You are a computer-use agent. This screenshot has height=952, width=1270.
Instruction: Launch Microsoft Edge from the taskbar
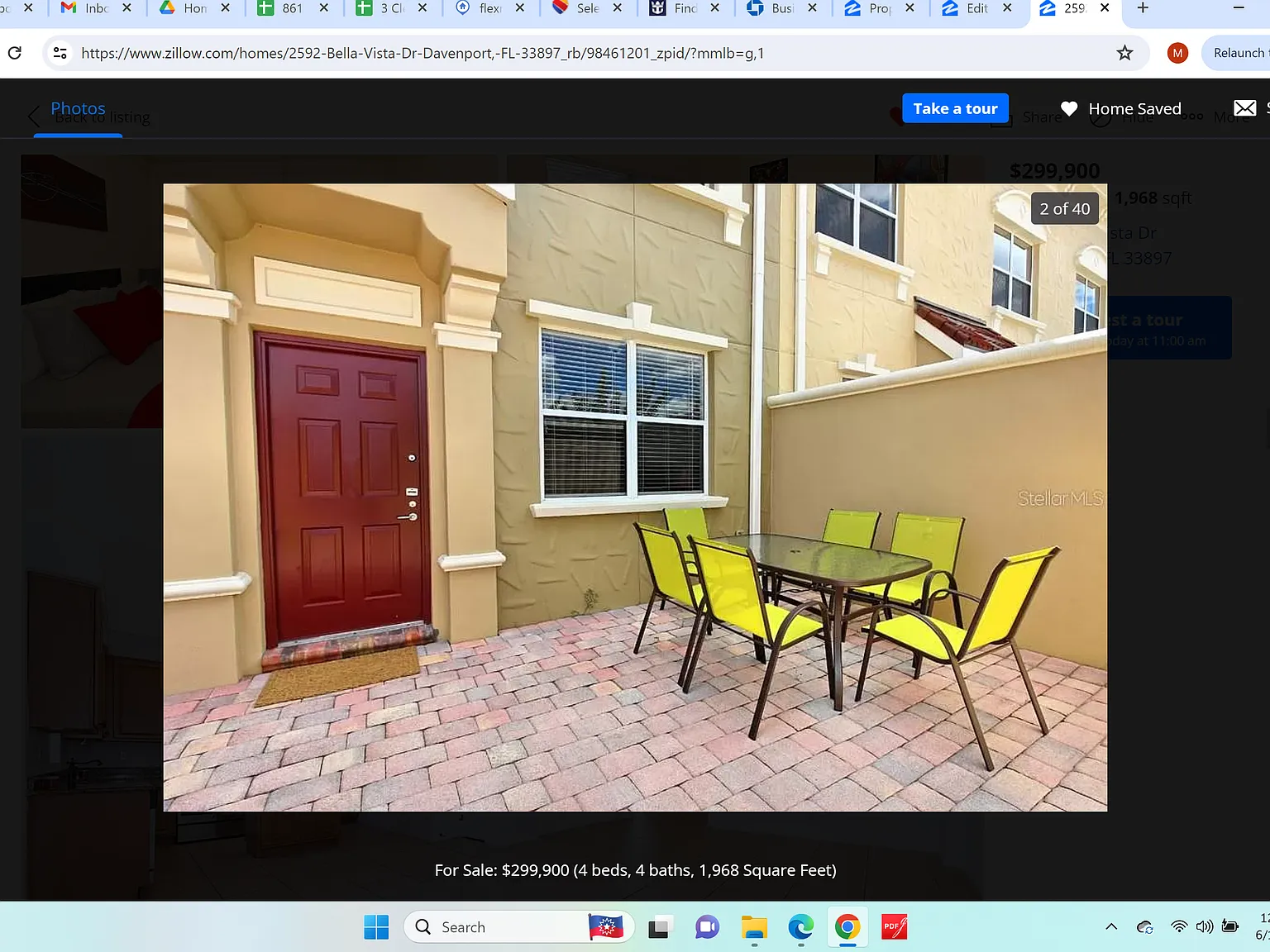point(800,927)
